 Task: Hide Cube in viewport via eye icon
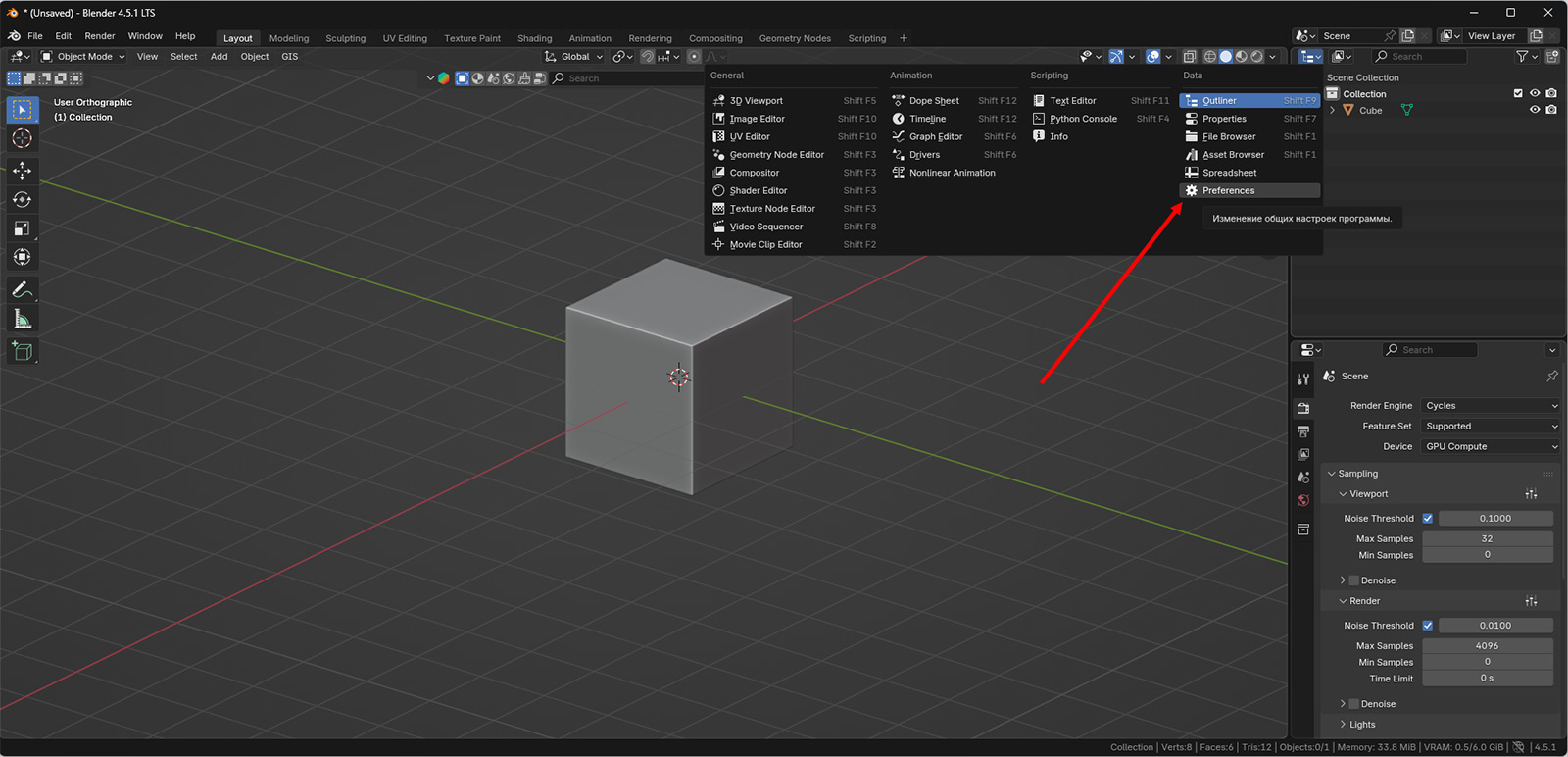(1535, 110)
